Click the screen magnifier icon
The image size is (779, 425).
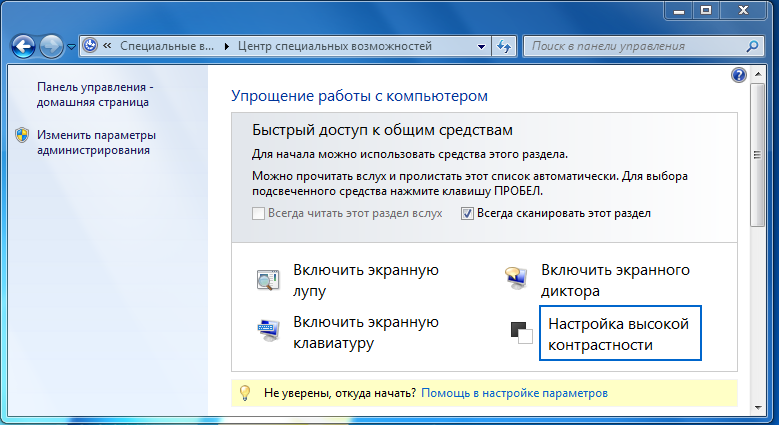point(268,280)
